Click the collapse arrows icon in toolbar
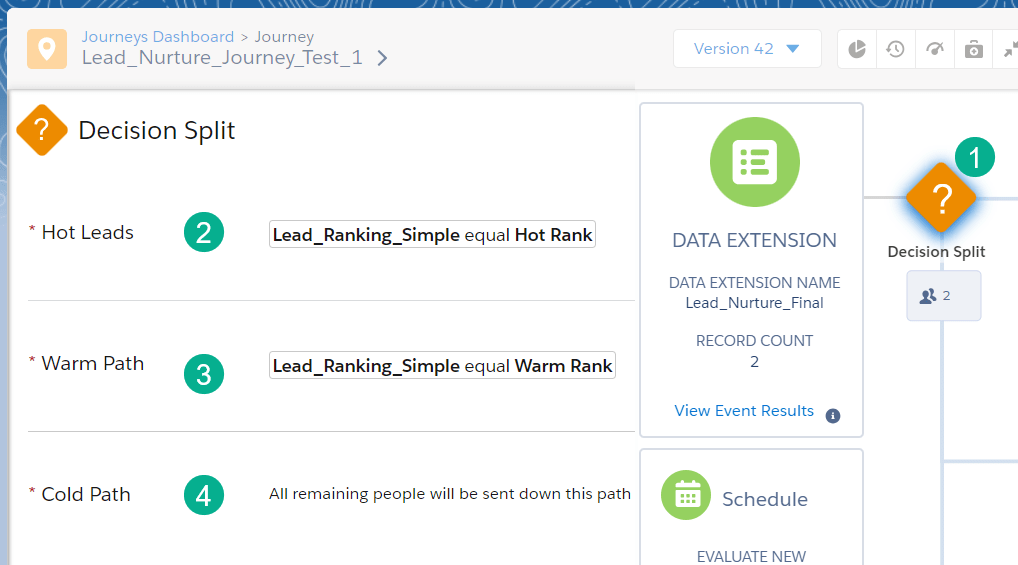The height and width of the screenshot is (565, 1018). click(1008, 49)
